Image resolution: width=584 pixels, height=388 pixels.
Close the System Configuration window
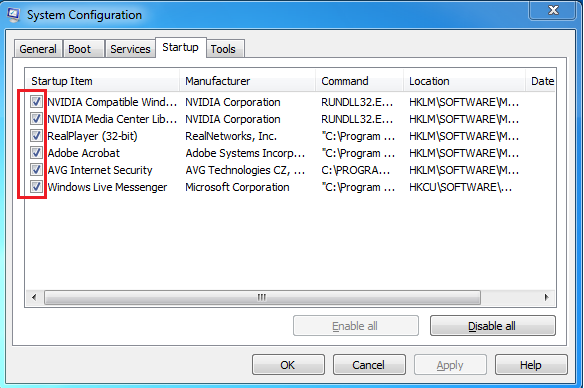coord(552,9)
